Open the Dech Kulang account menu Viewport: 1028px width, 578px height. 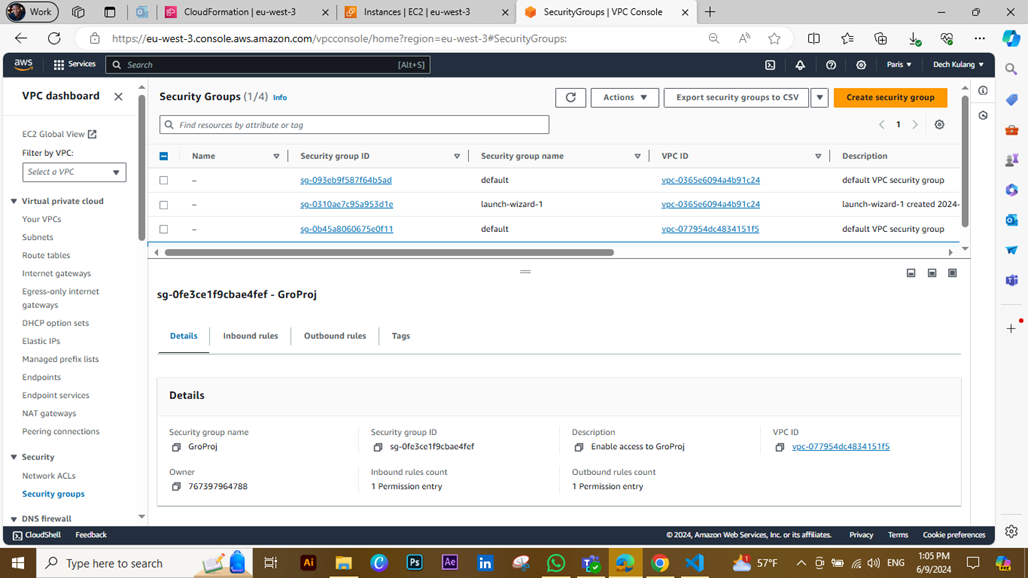(958, 65)
